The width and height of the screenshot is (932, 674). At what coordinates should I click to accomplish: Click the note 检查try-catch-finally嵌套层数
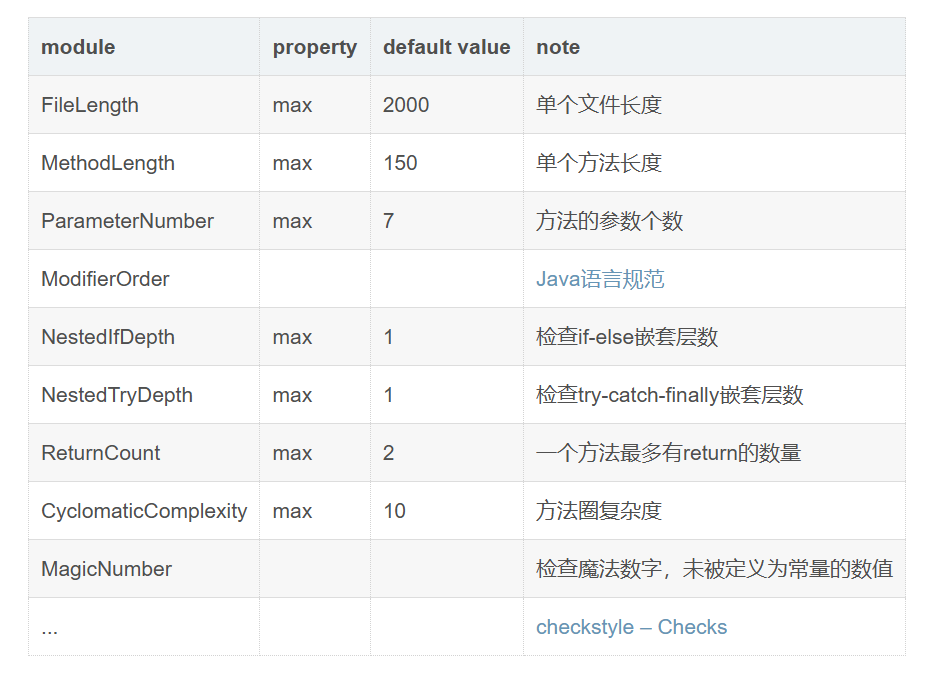coord(669,395)
